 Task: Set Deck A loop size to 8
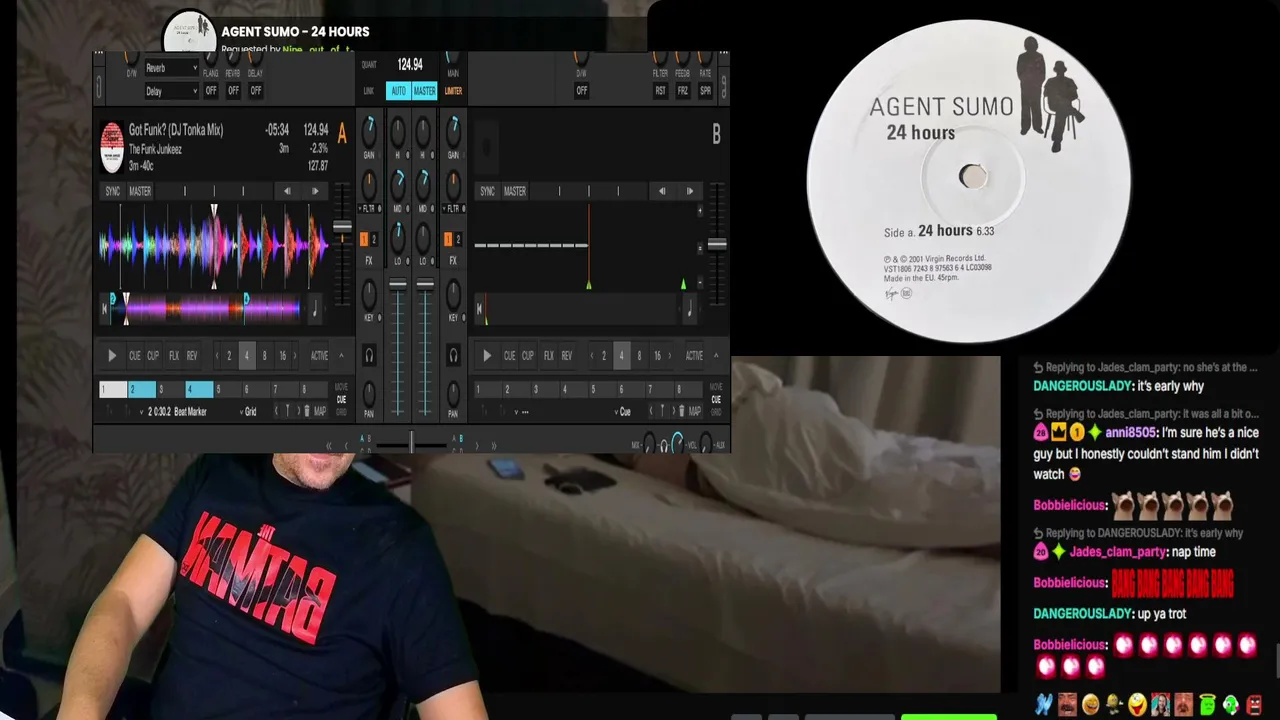[x=264, y=356]
